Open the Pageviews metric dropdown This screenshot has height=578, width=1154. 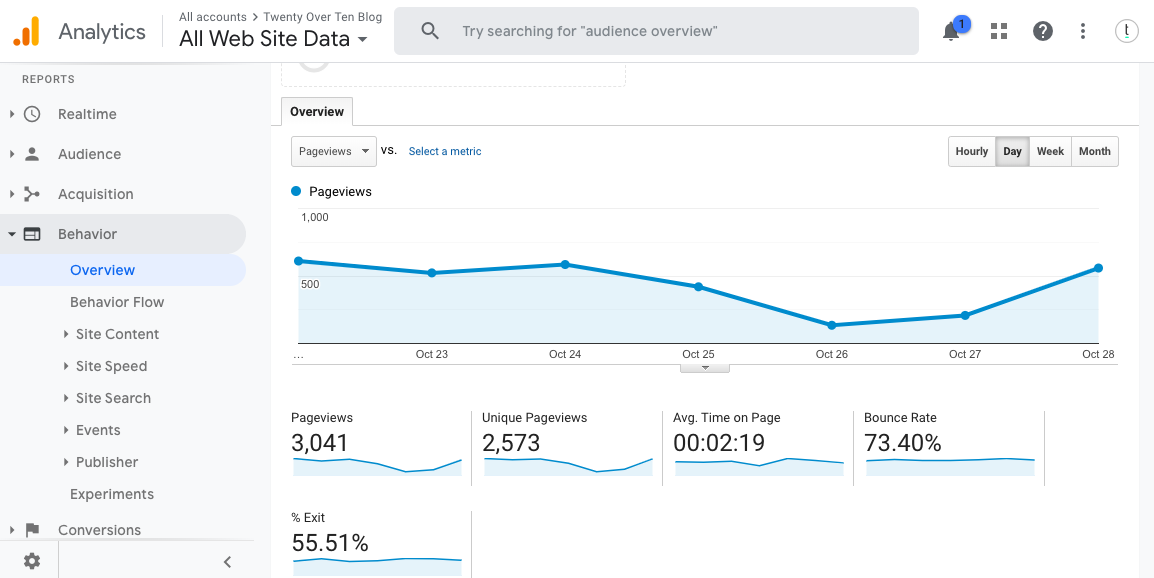[x=333, y=151]
